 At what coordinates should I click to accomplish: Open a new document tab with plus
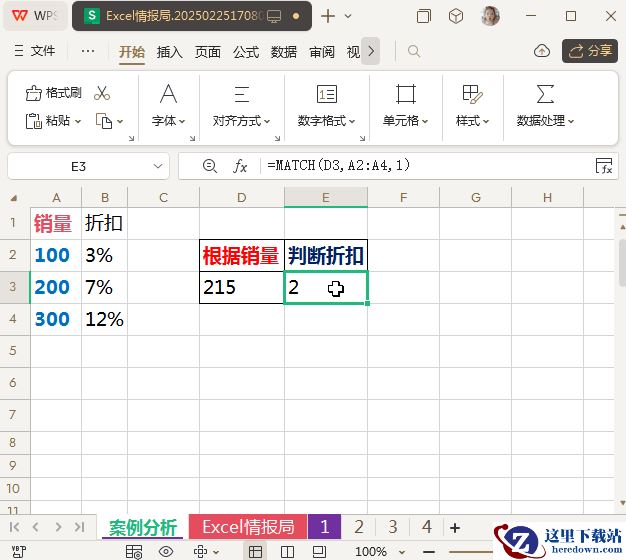pos(328,16)
